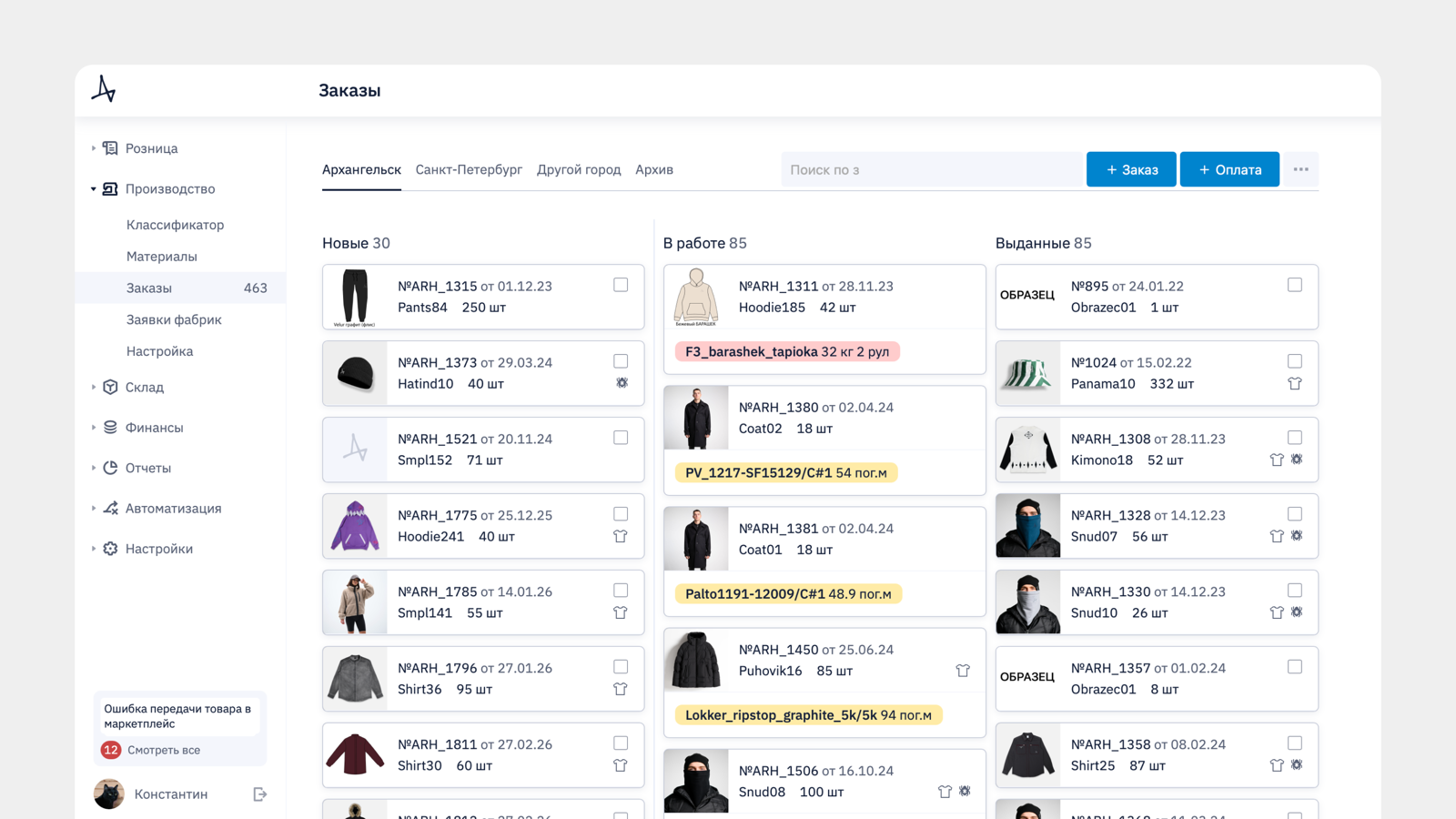This screenshot has width=1456, height=819.
Task: Click the gear icon on order ARH_1358
Action: click(x=1297, y=765)
